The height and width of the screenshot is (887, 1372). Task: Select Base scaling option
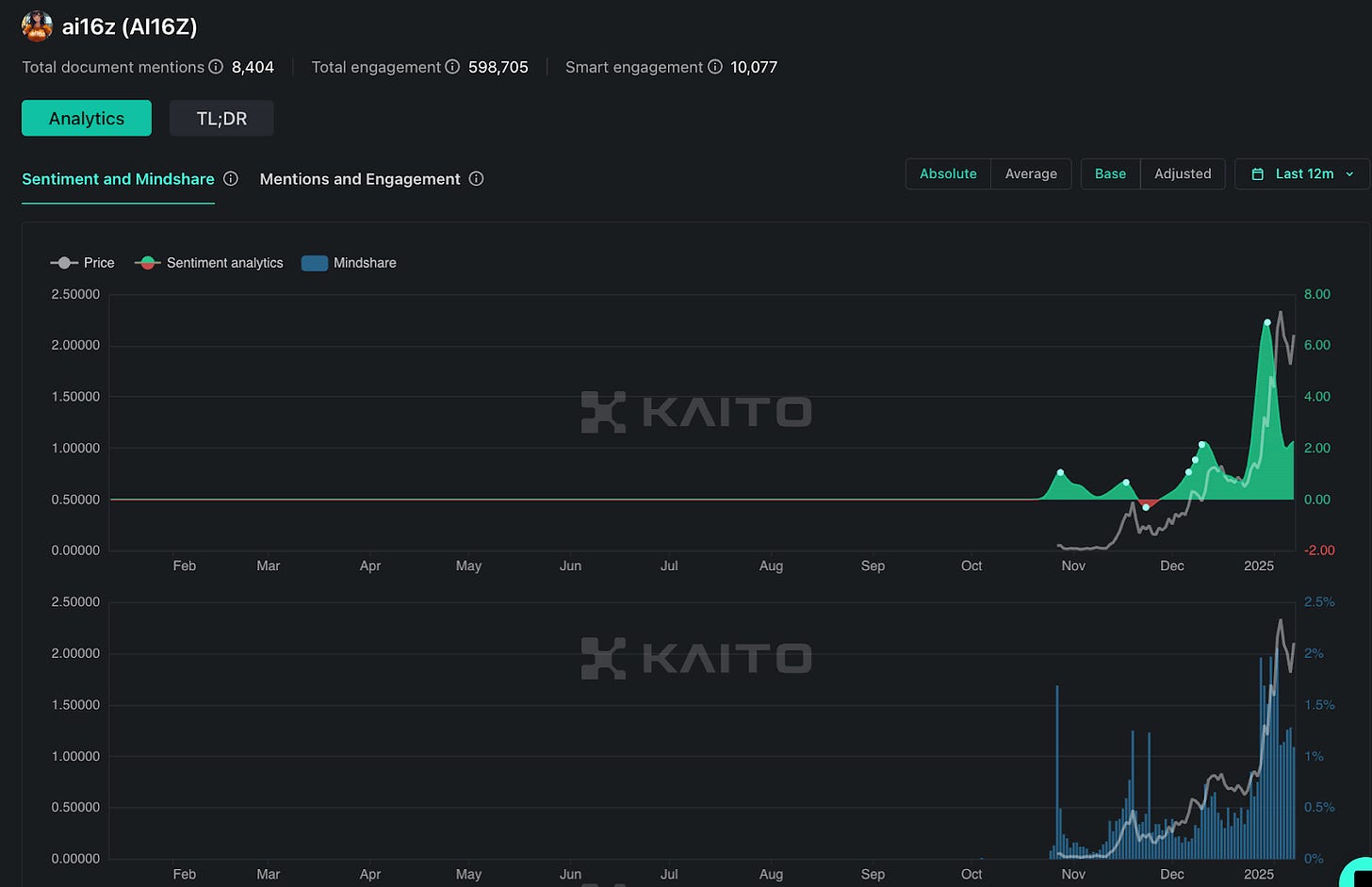pos(1110,173)
